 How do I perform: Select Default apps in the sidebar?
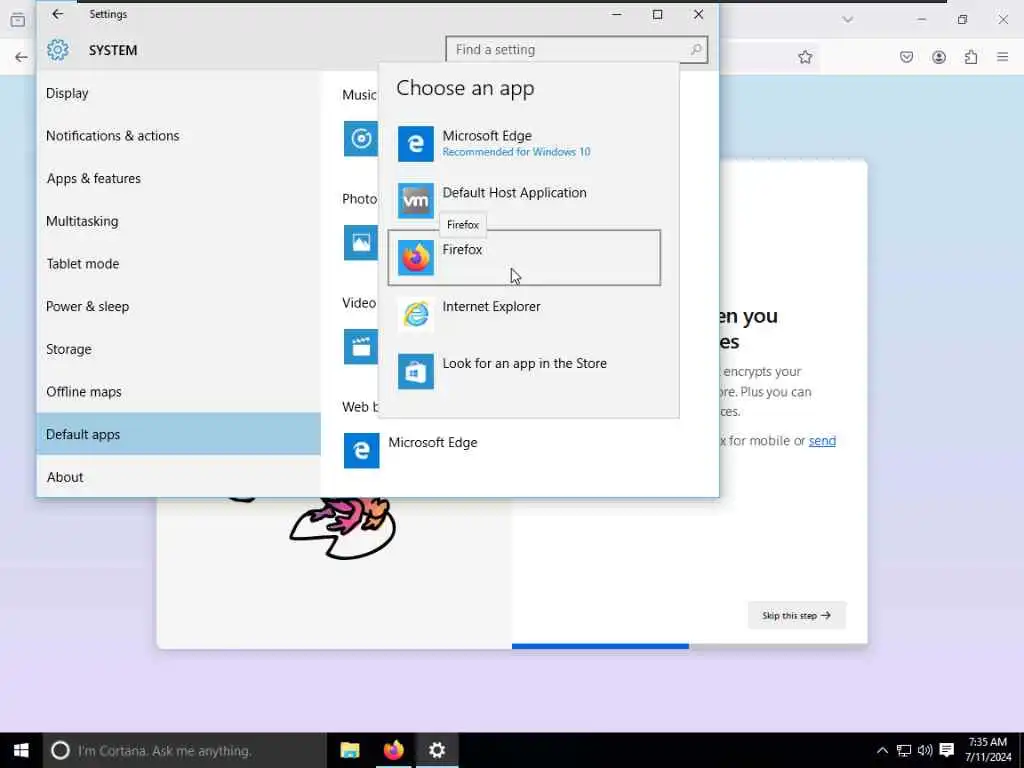pos(178,434)
